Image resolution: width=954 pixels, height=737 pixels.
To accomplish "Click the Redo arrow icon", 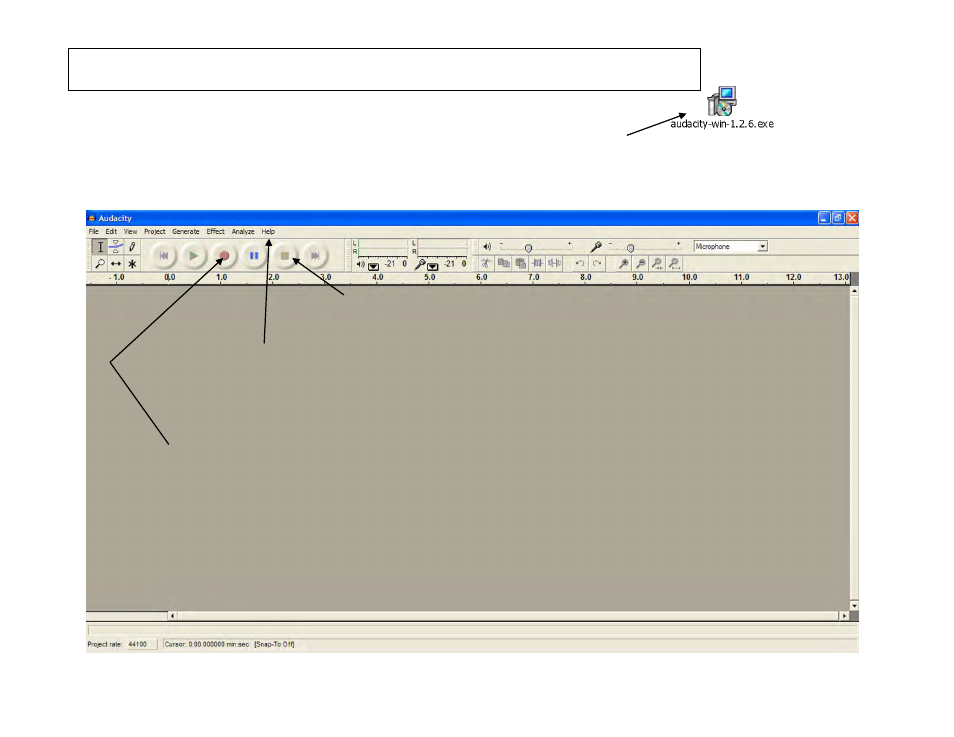I will click(x=597, y=264).
